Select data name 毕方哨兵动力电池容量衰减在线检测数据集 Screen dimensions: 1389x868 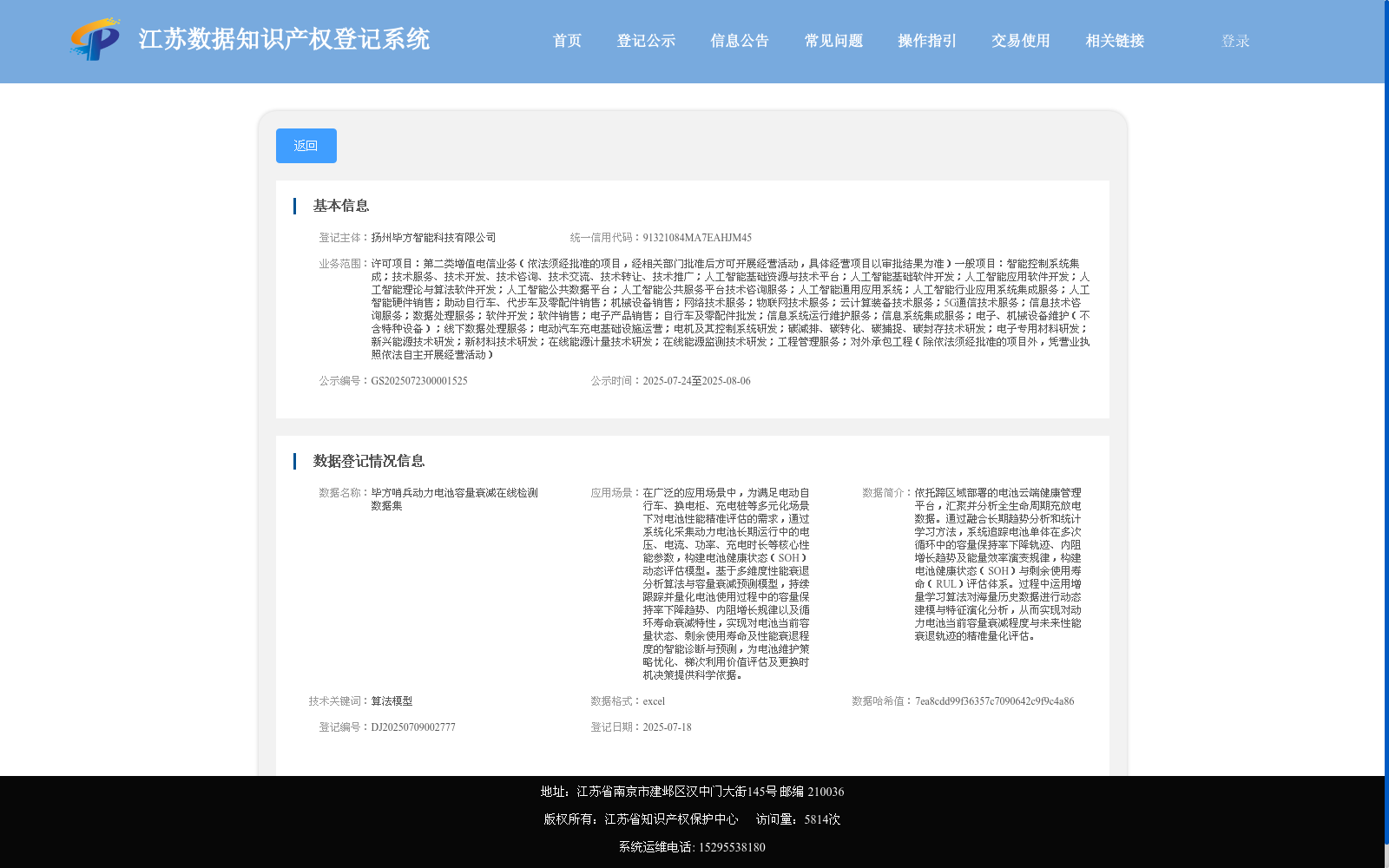tap(455, 499)
